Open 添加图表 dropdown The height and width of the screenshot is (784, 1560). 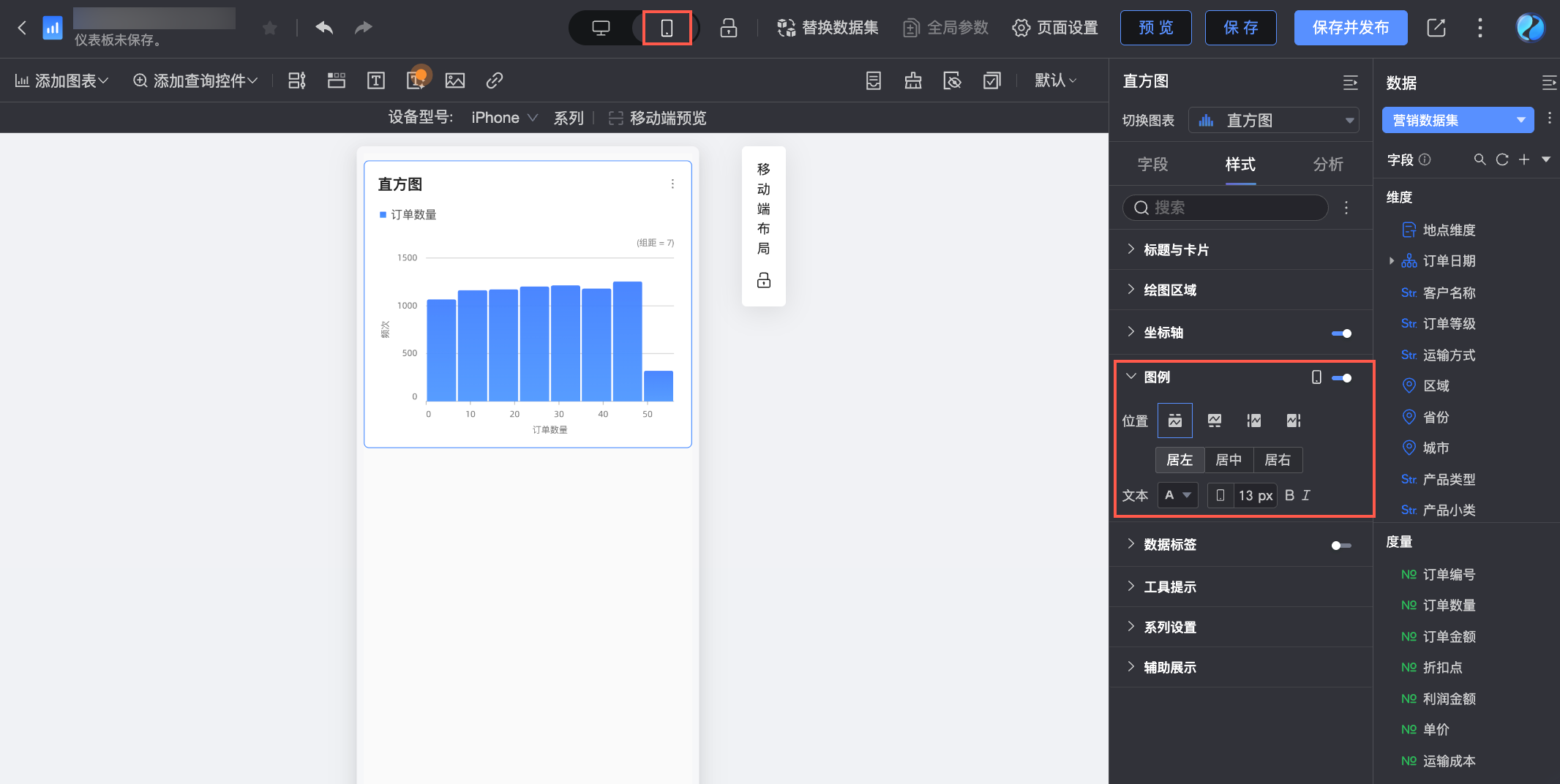point(61,80)
